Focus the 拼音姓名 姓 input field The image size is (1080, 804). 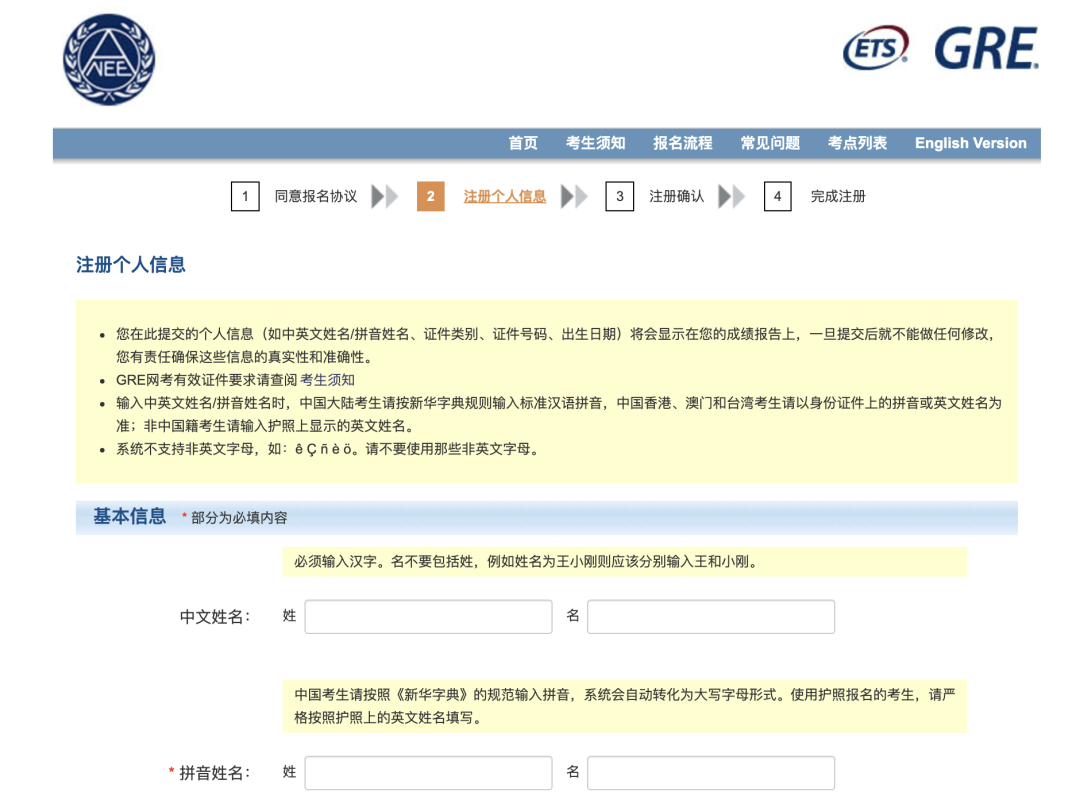428,773
